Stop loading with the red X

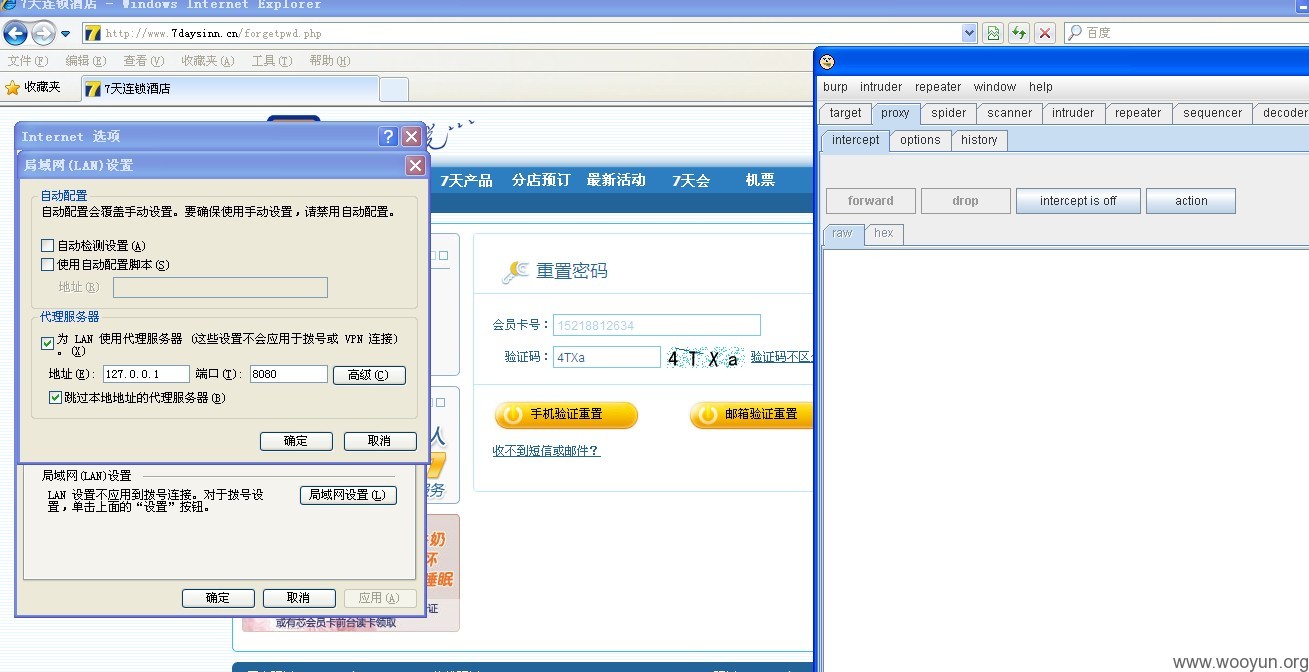(1045, 33)
